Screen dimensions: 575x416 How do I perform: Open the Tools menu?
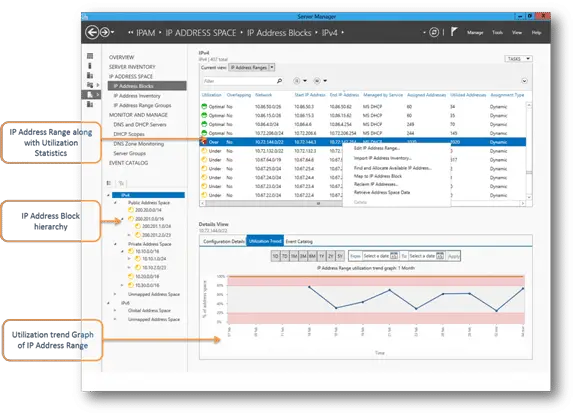[497, 33]
